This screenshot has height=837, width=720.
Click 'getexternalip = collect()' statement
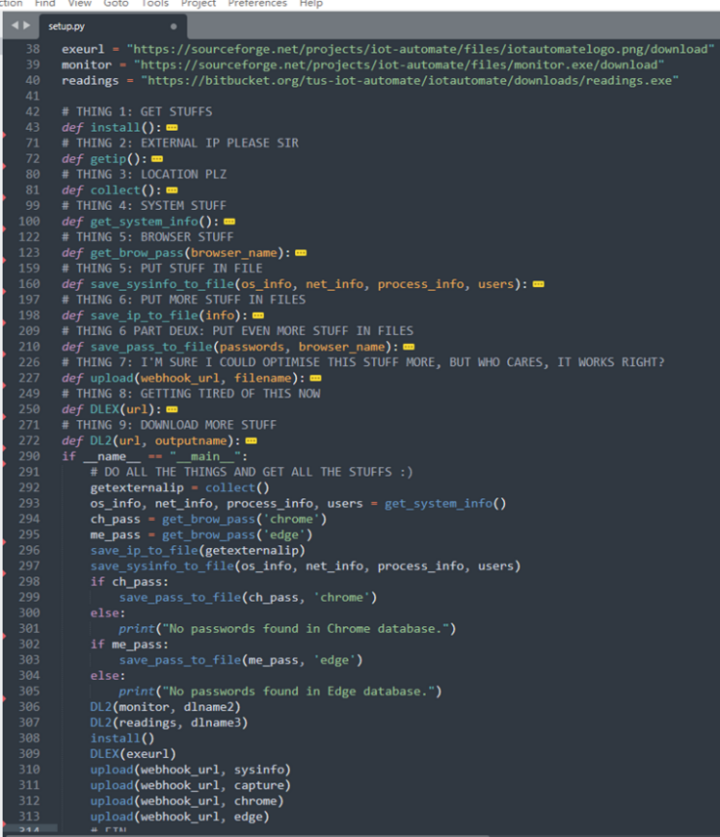(x=180, y=488)
